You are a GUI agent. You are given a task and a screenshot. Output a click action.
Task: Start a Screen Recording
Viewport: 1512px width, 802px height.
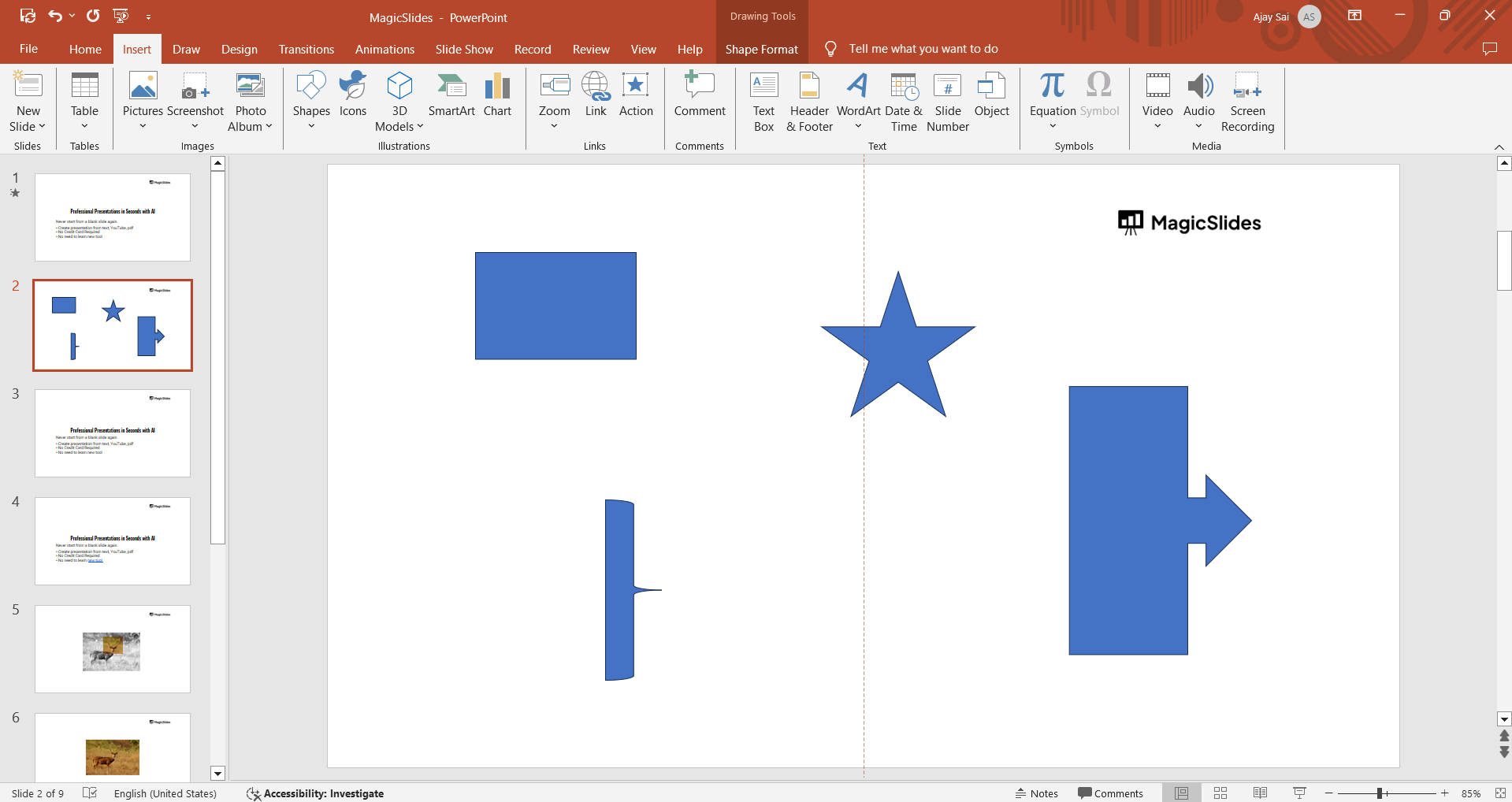(x=1247, y=102)
